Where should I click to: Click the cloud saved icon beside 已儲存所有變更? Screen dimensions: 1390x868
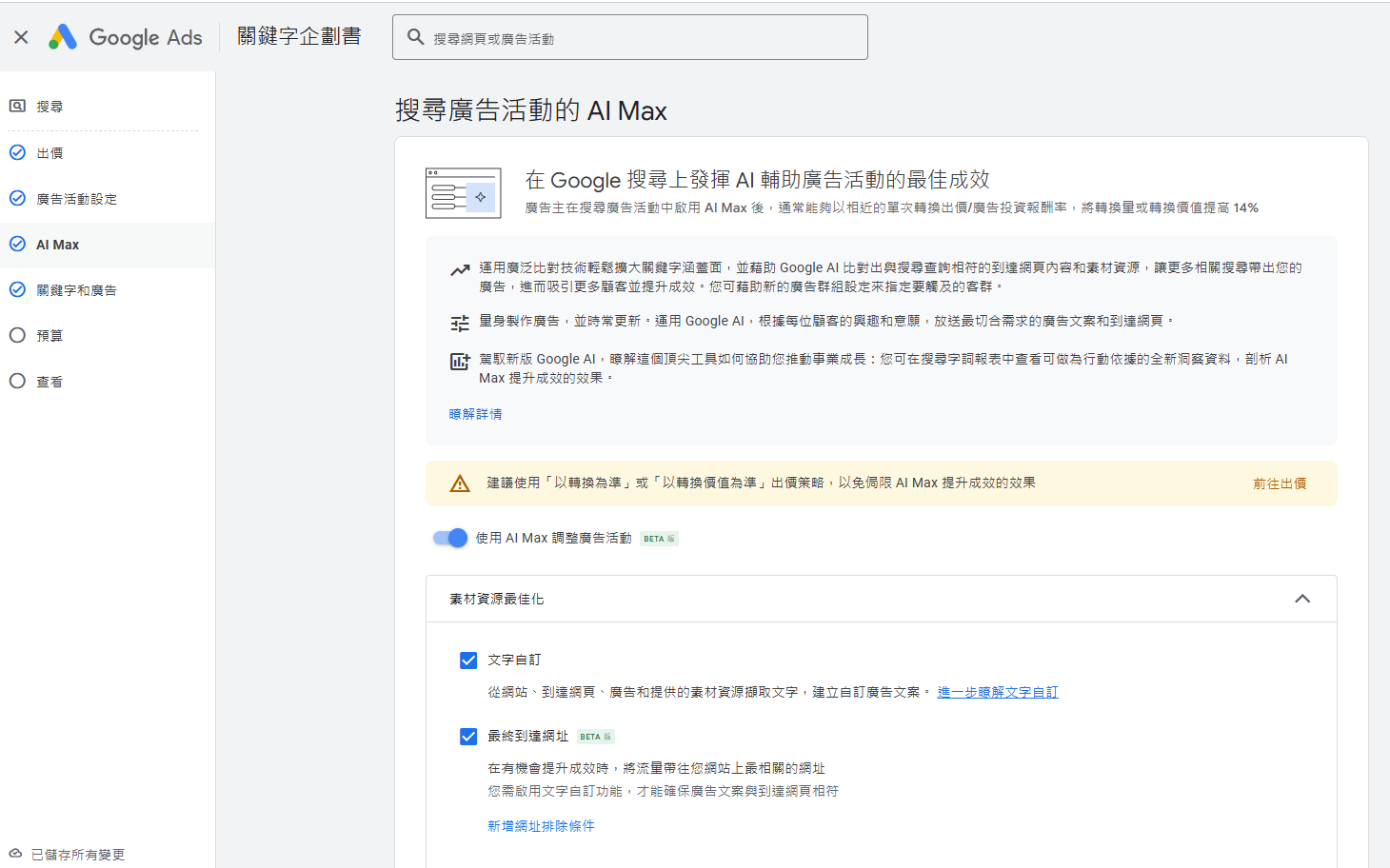15,854
